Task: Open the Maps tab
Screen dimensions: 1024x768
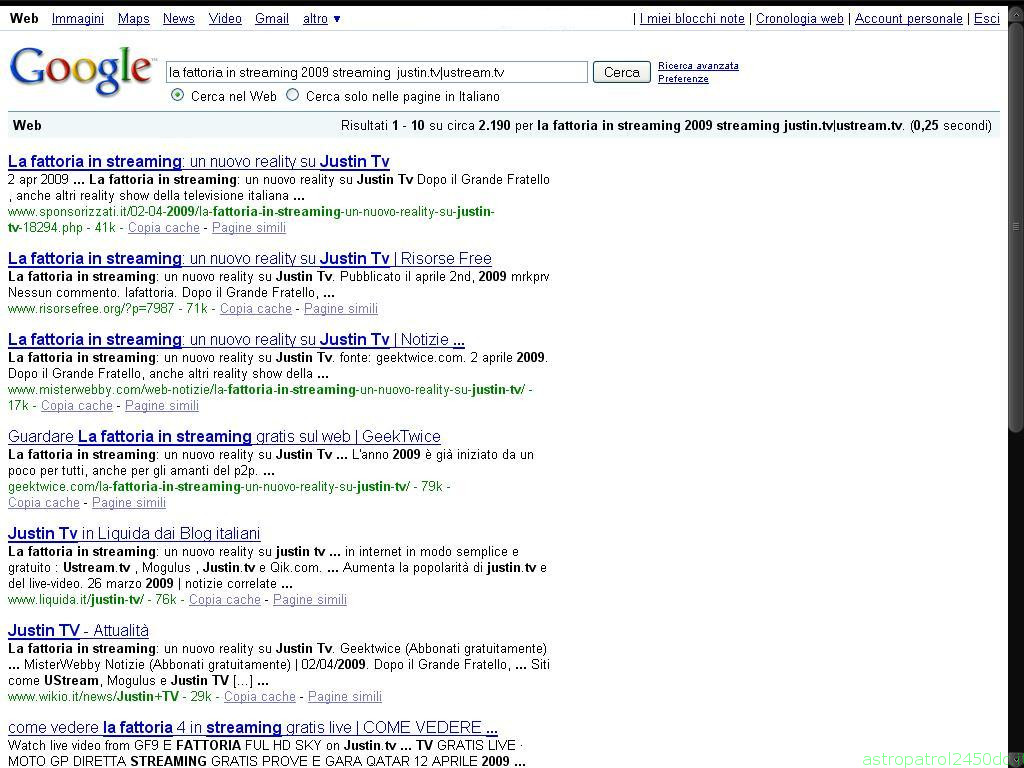Action: [x=134, y=19]
